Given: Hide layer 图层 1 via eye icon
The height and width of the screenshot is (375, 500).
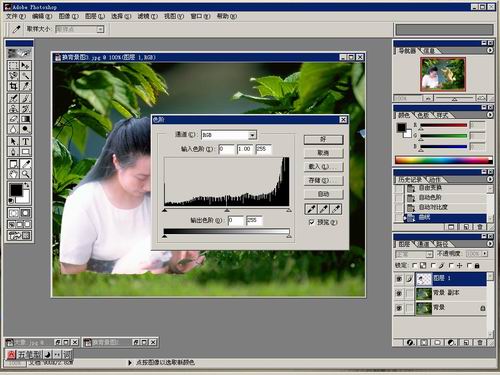Looking at the screenshot, I should pyautogui.click(x=399, y=279).
